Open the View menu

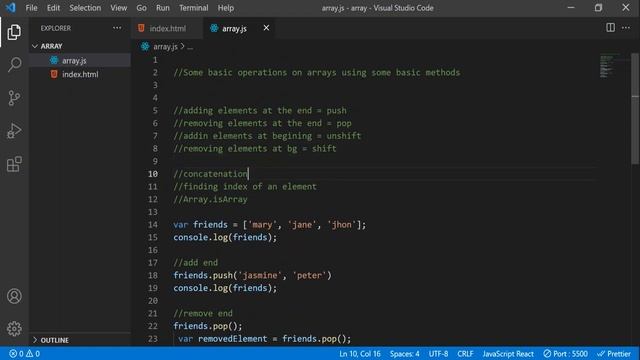[118, 8]
